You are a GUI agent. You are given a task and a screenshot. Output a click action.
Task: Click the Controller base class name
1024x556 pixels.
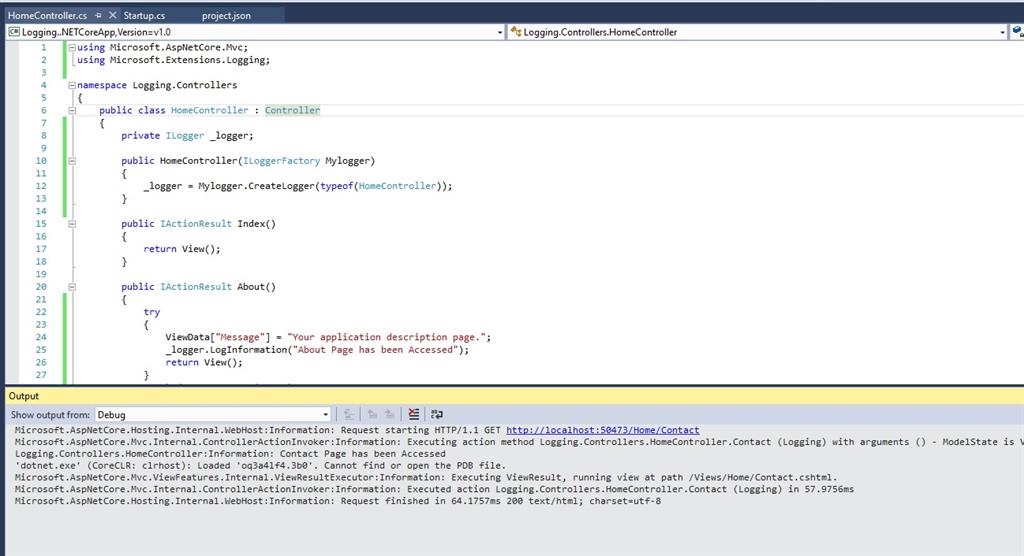pyautogui.click(x=293, y=110)
